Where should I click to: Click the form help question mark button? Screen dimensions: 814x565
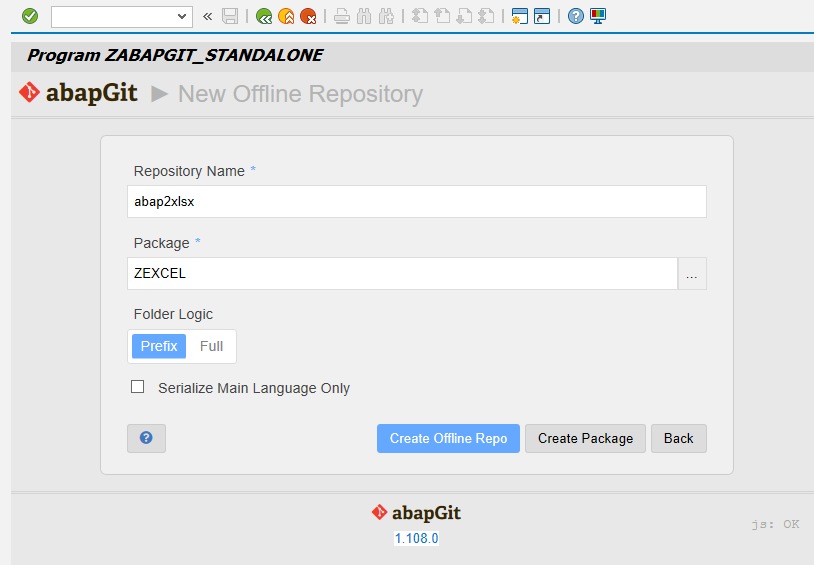(x=146, y=438)
